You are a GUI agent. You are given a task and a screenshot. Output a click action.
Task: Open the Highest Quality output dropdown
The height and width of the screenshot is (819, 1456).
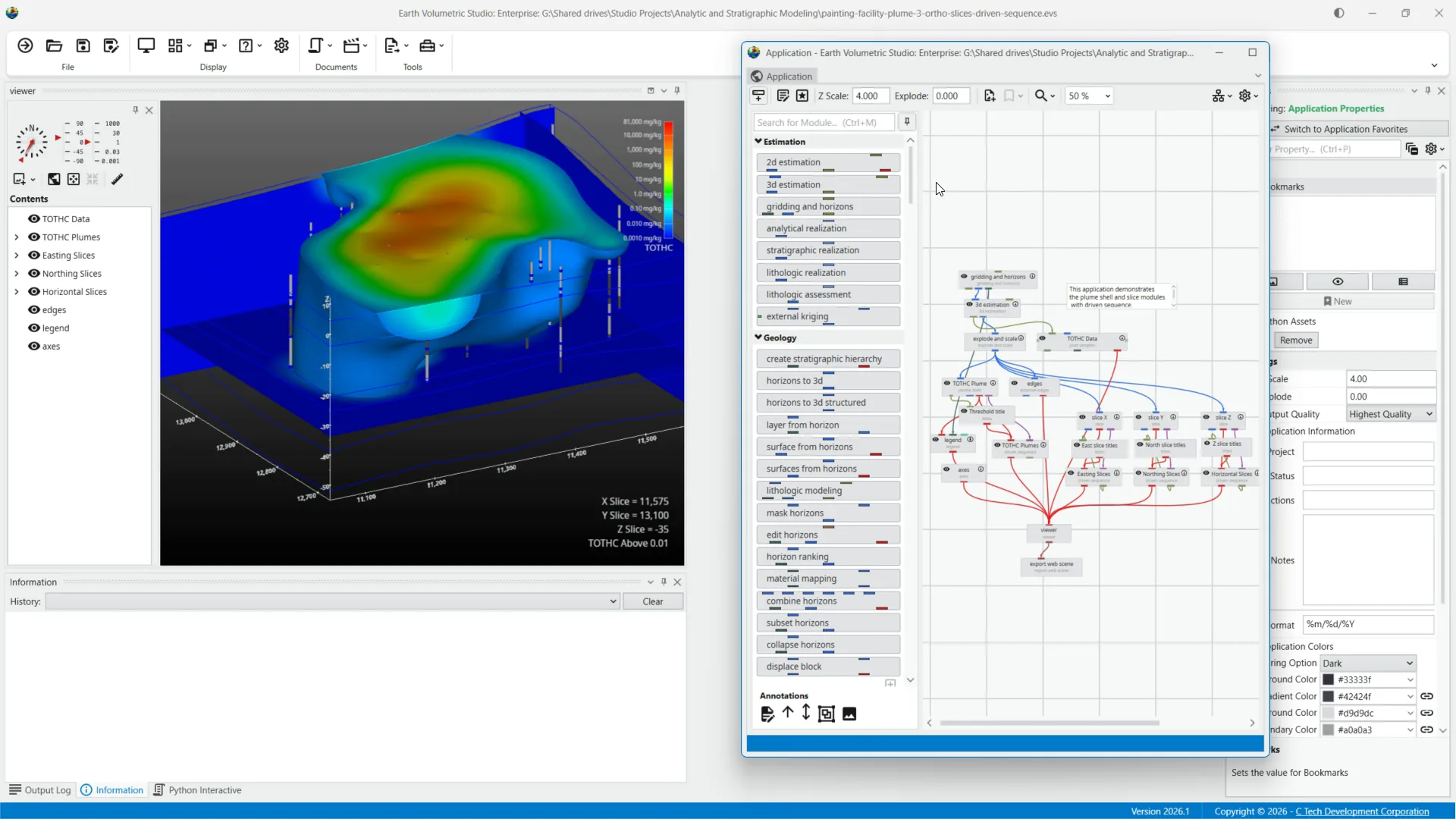1391,414
